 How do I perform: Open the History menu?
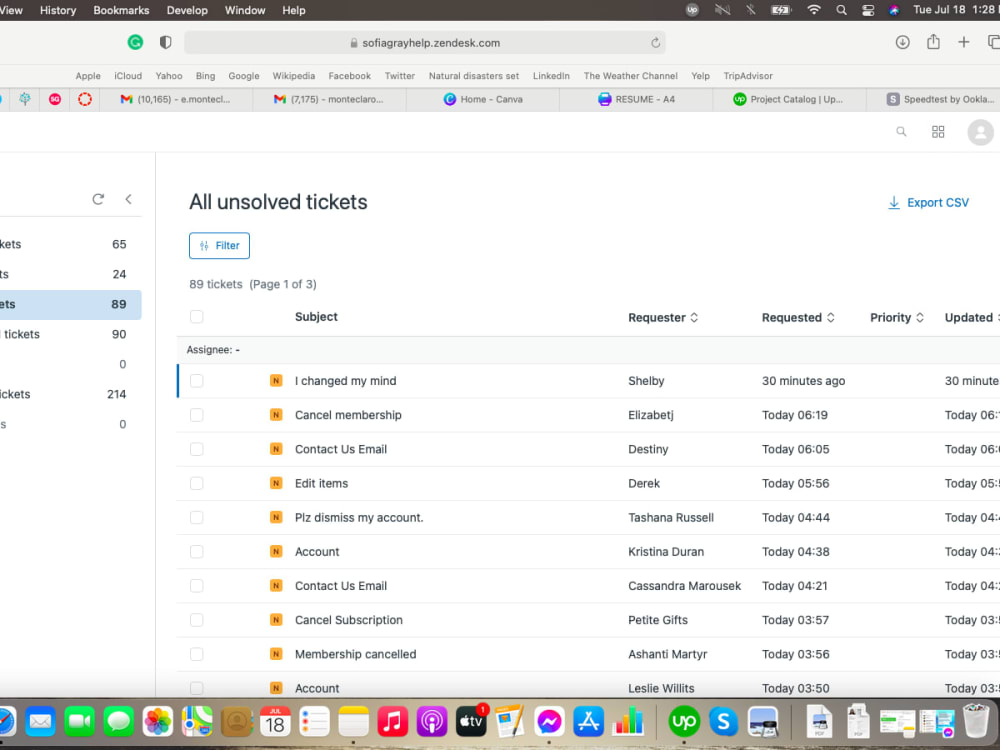pyautogui.click(x=58, y=10)
